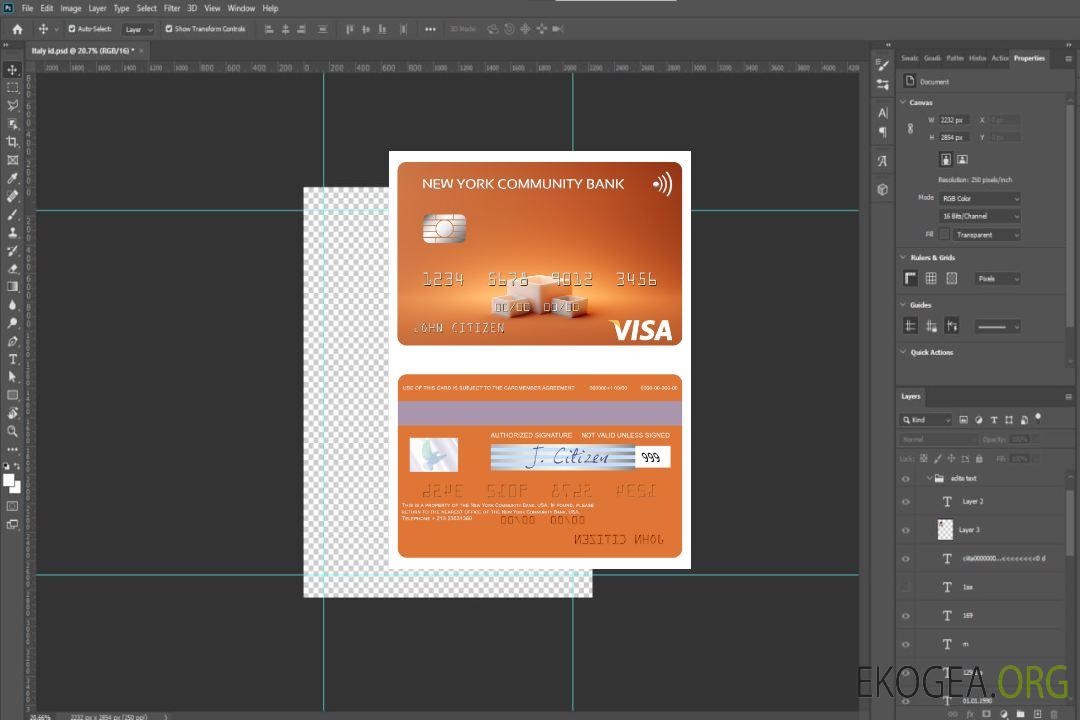The image size is (1080, 720).
Task: Toggle rulers button in Rulers & Grids
Action: click(910, 278)
